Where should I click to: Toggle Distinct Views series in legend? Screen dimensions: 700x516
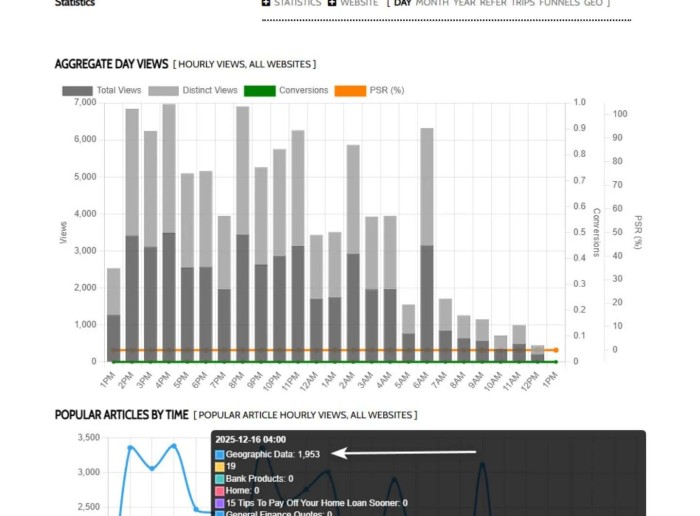coord(192,90)
